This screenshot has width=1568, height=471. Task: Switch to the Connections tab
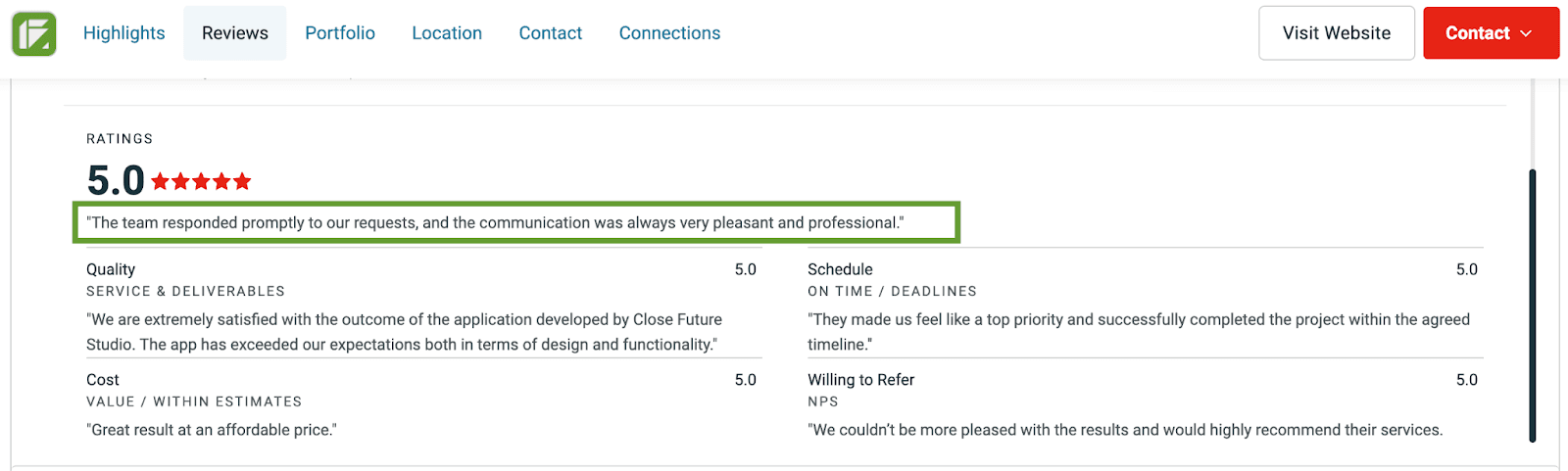(x=669, y=33)
